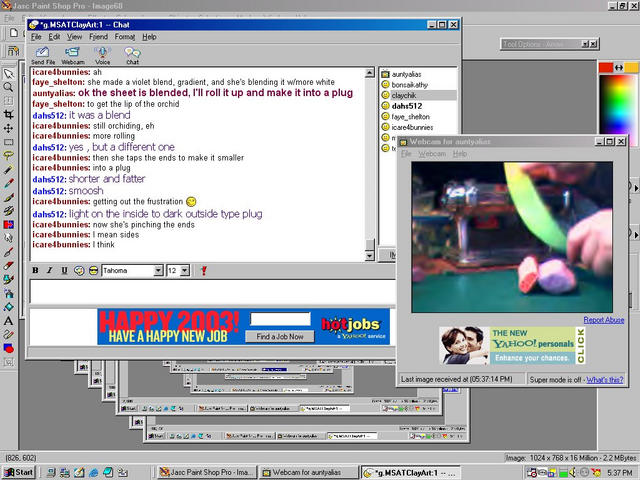Select the Picture Tube tool

click(x=9, y=280)
